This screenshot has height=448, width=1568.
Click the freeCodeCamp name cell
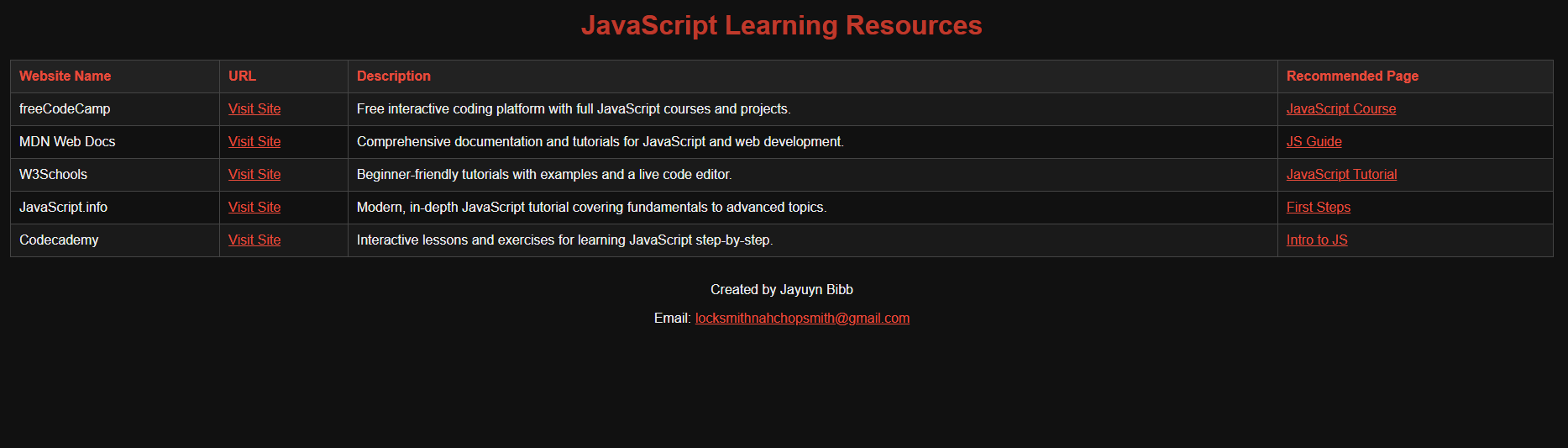coord(115,109)
